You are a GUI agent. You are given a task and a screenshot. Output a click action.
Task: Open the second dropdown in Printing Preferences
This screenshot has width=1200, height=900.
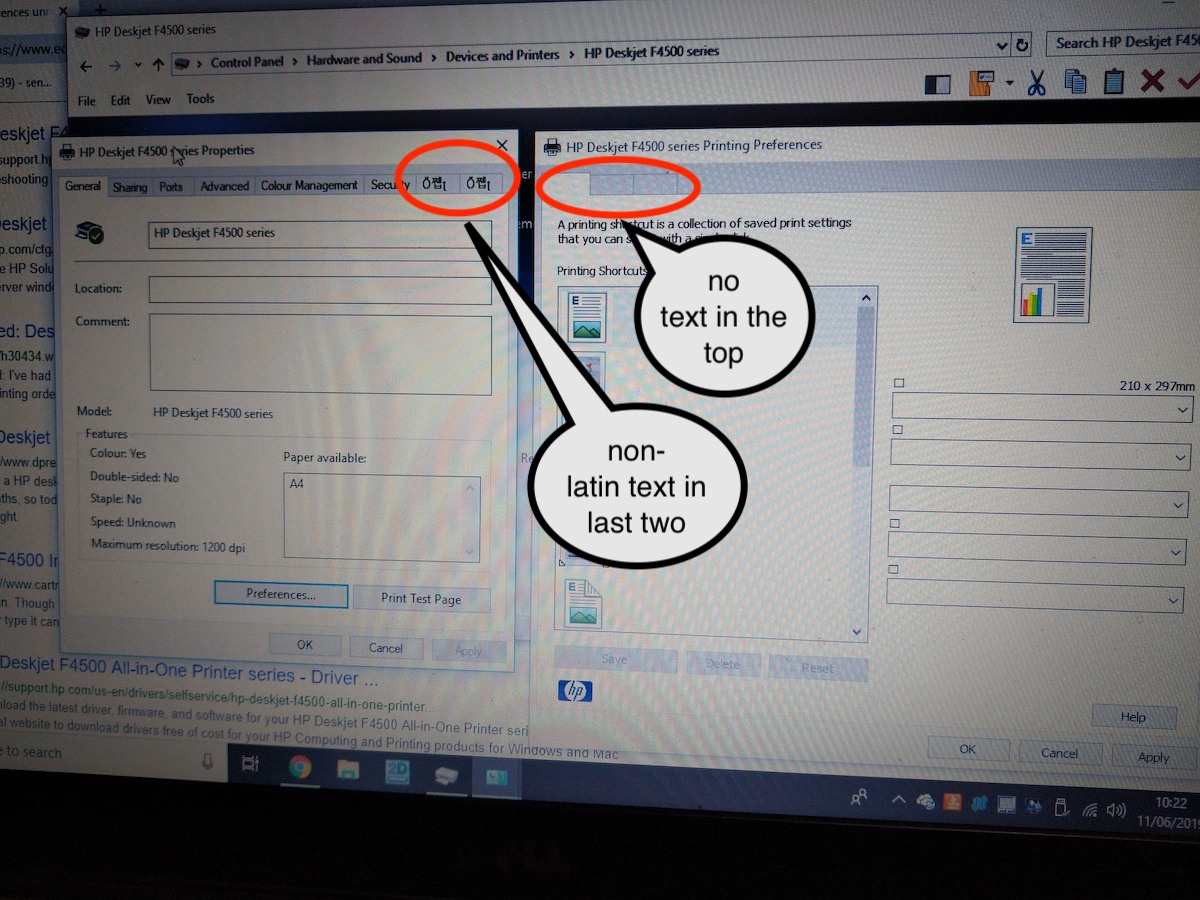tap(1040, 455)
